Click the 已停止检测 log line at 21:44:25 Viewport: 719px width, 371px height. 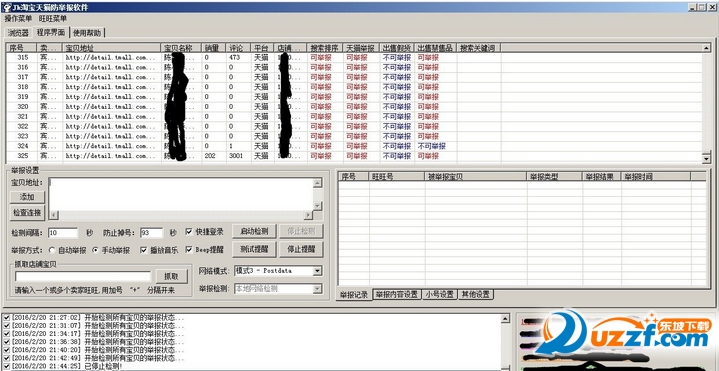point(67,366)
